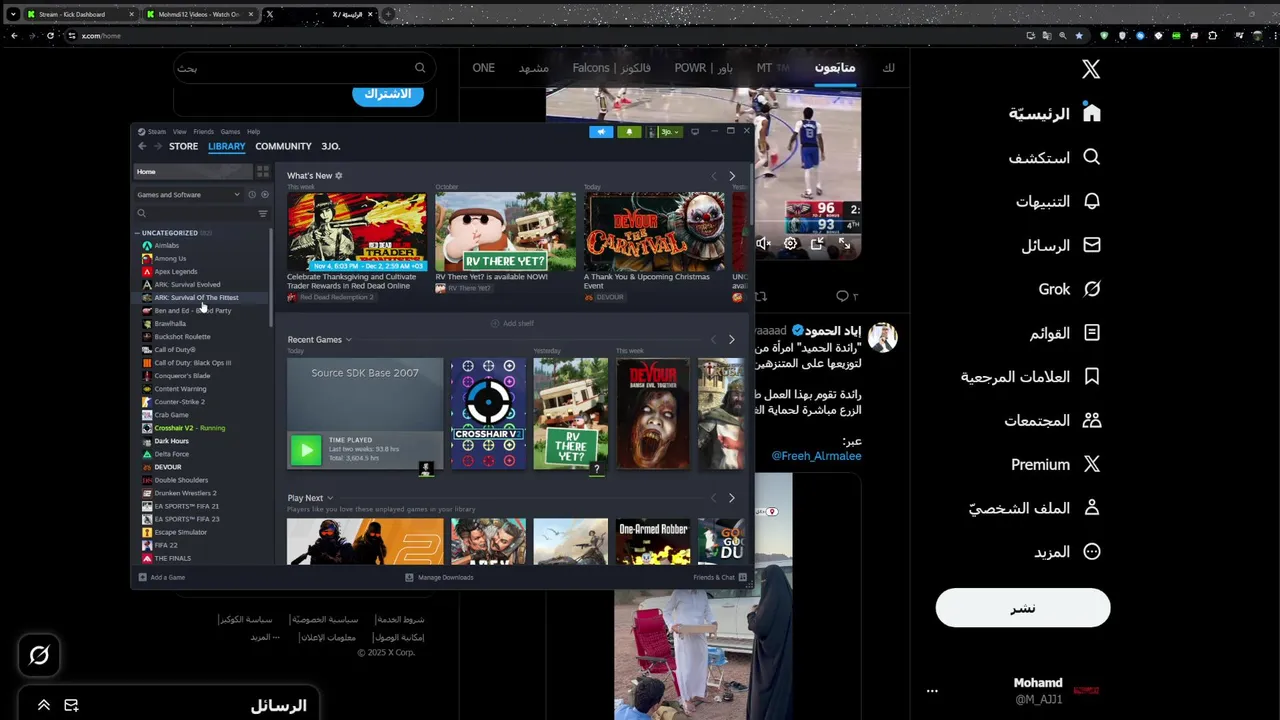Image resolution: width=1280 pixels, height=720 pixels.
Task: Open X messages envelope in sidebar
Action: click(1092, 245)
